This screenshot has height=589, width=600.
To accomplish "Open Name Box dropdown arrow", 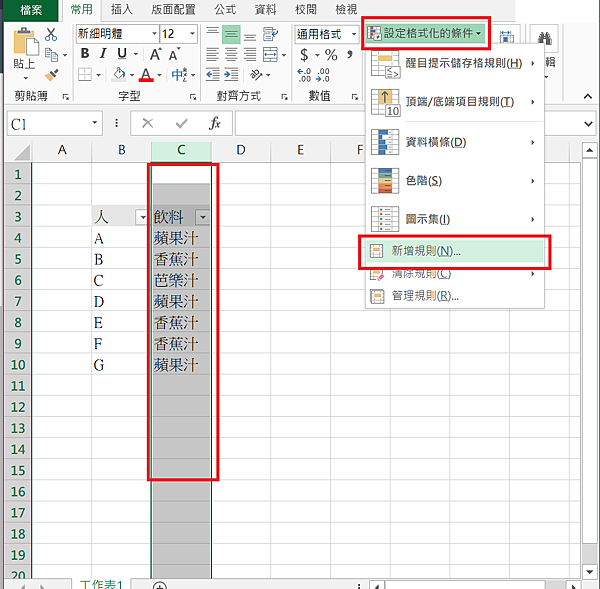I will click(95, 123).
